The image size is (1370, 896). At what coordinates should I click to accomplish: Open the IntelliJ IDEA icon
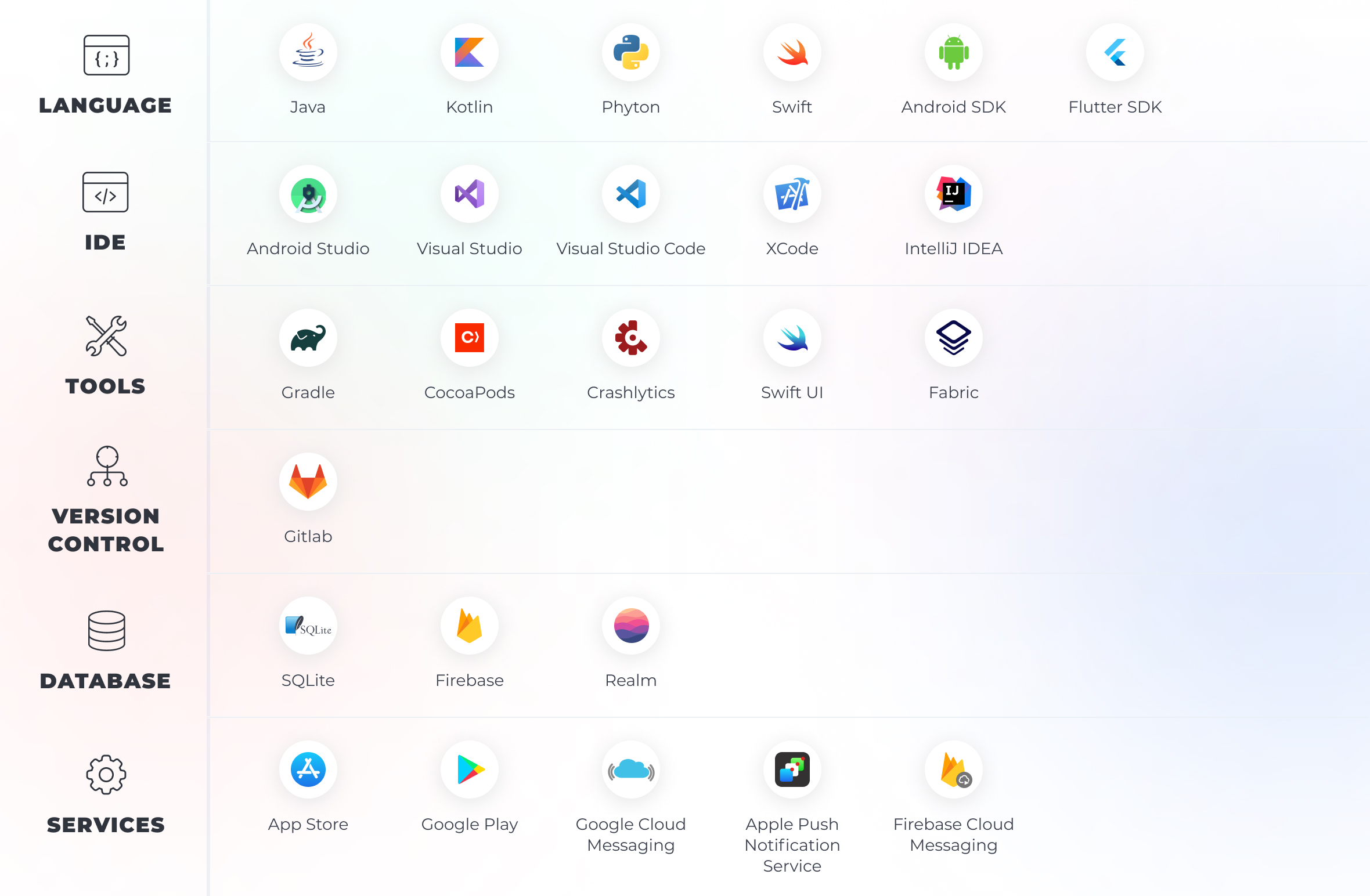(954, 194)
